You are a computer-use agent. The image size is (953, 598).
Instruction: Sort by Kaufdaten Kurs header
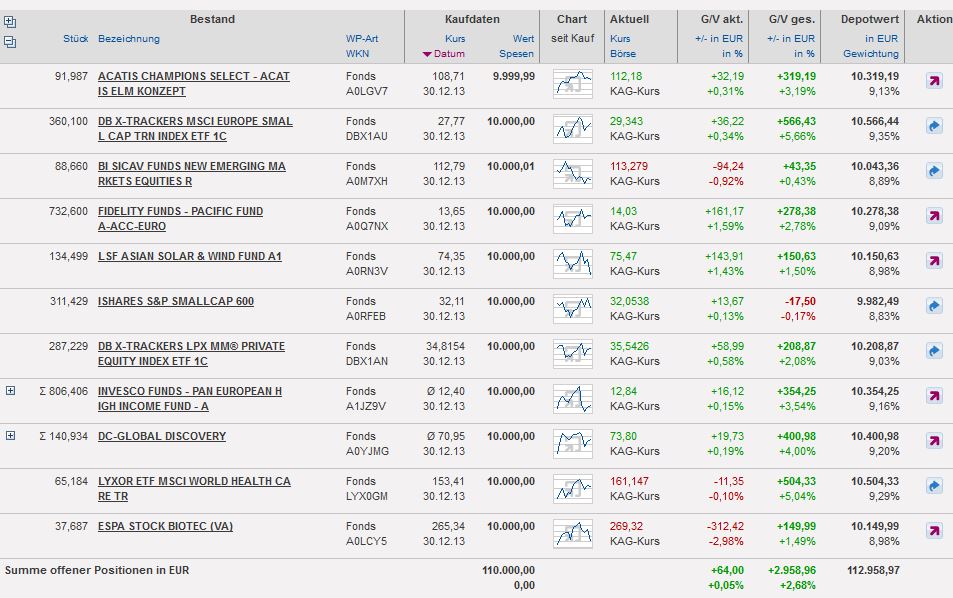click(455, 38)
